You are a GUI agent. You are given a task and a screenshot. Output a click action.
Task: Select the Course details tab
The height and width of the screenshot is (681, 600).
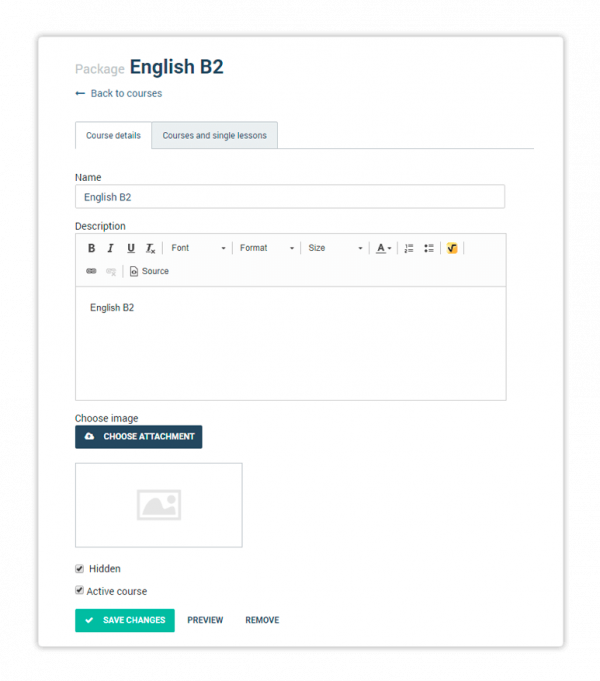coord(113,135)
